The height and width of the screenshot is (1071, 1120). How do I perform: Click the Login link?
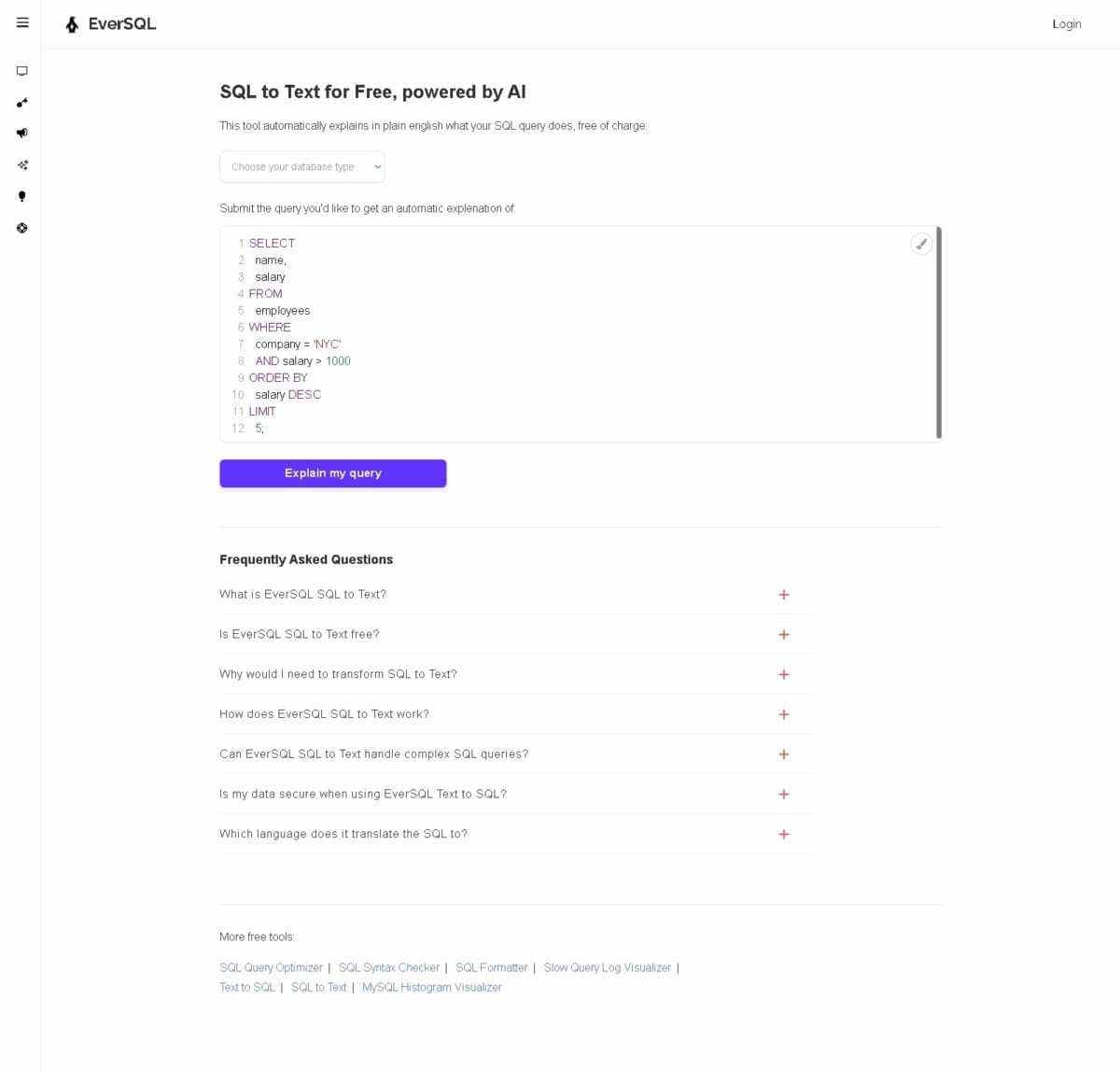(1066, 24)
